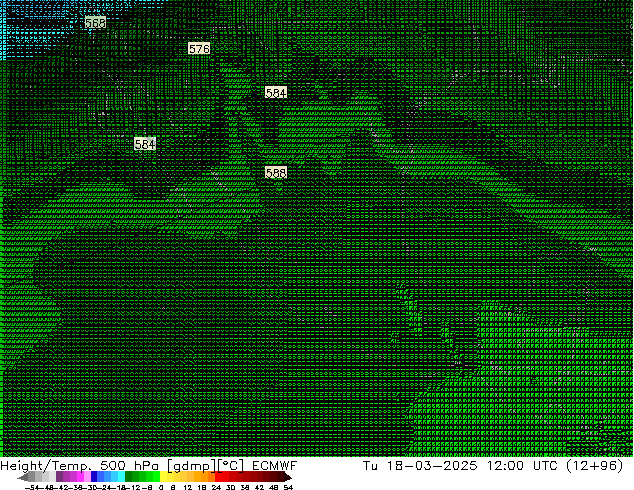Click the Height/Temp. 500 hPa title text
Image resolution: width=634 pixels, height=490 pixels.
point(80,466)
